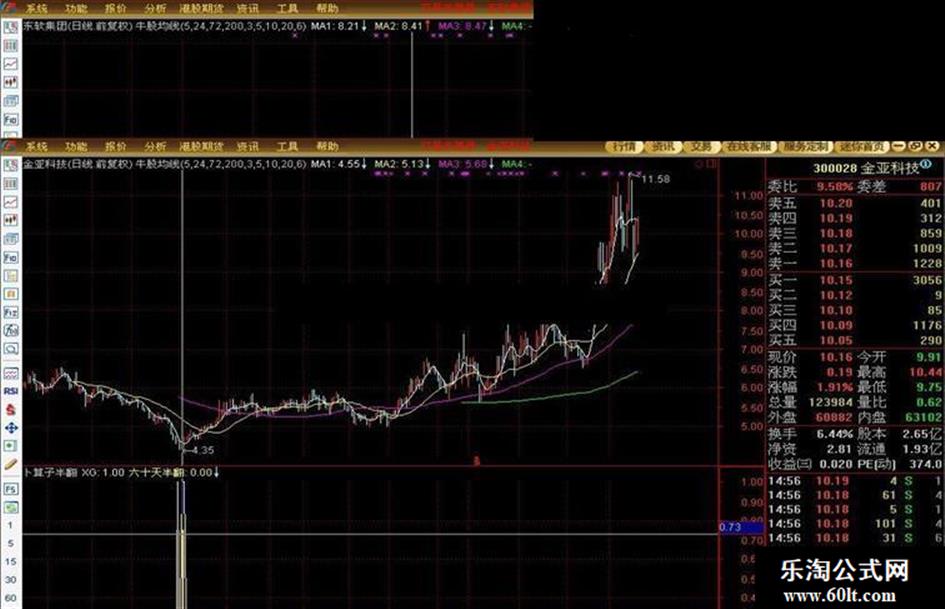Click the 买一 10.15 order row
945x609 pixels.
(855, 280)
